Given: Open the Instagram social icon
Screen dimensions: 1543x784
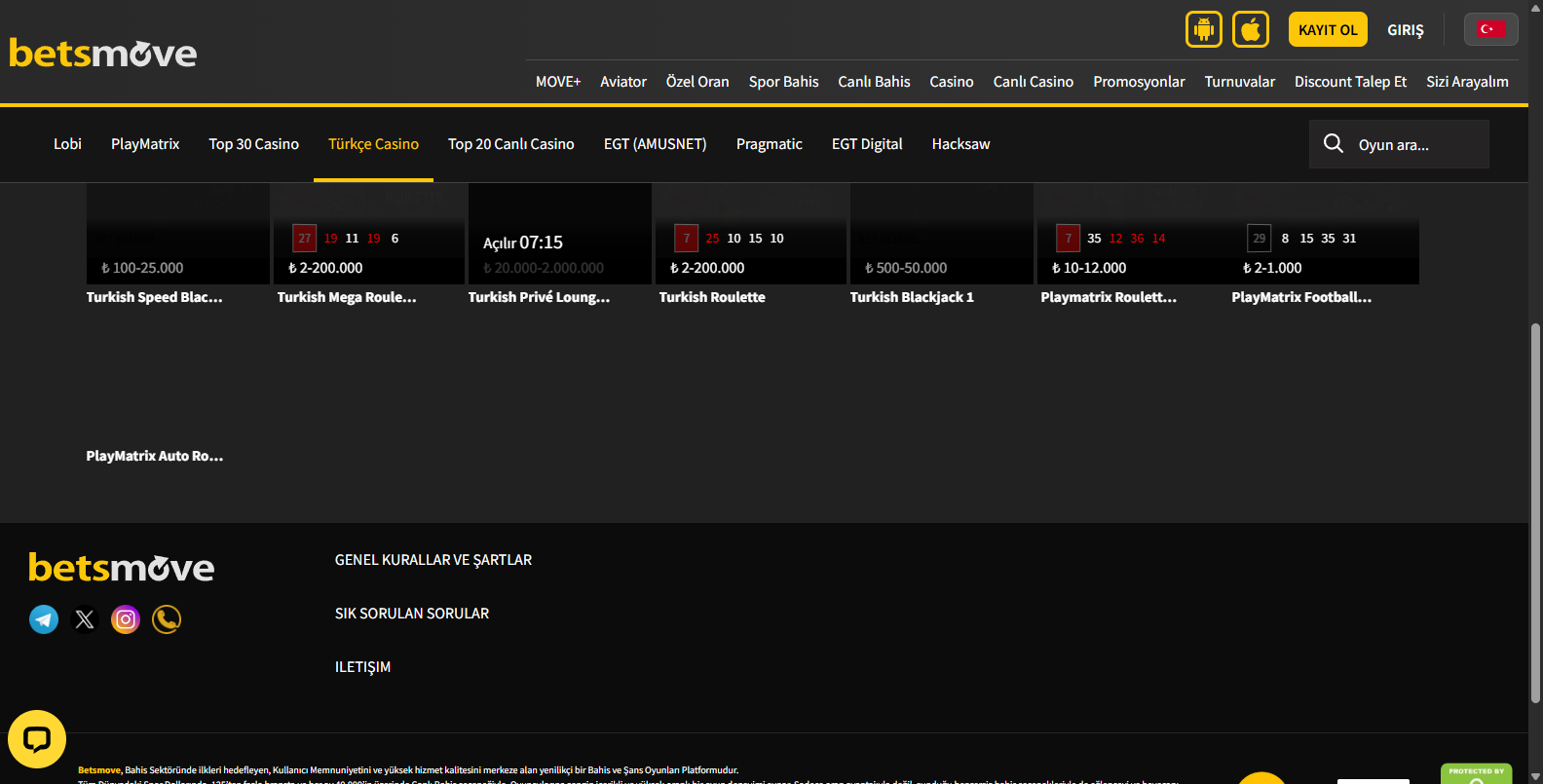Looking at the screenshot, I should (x=126, y=619).
